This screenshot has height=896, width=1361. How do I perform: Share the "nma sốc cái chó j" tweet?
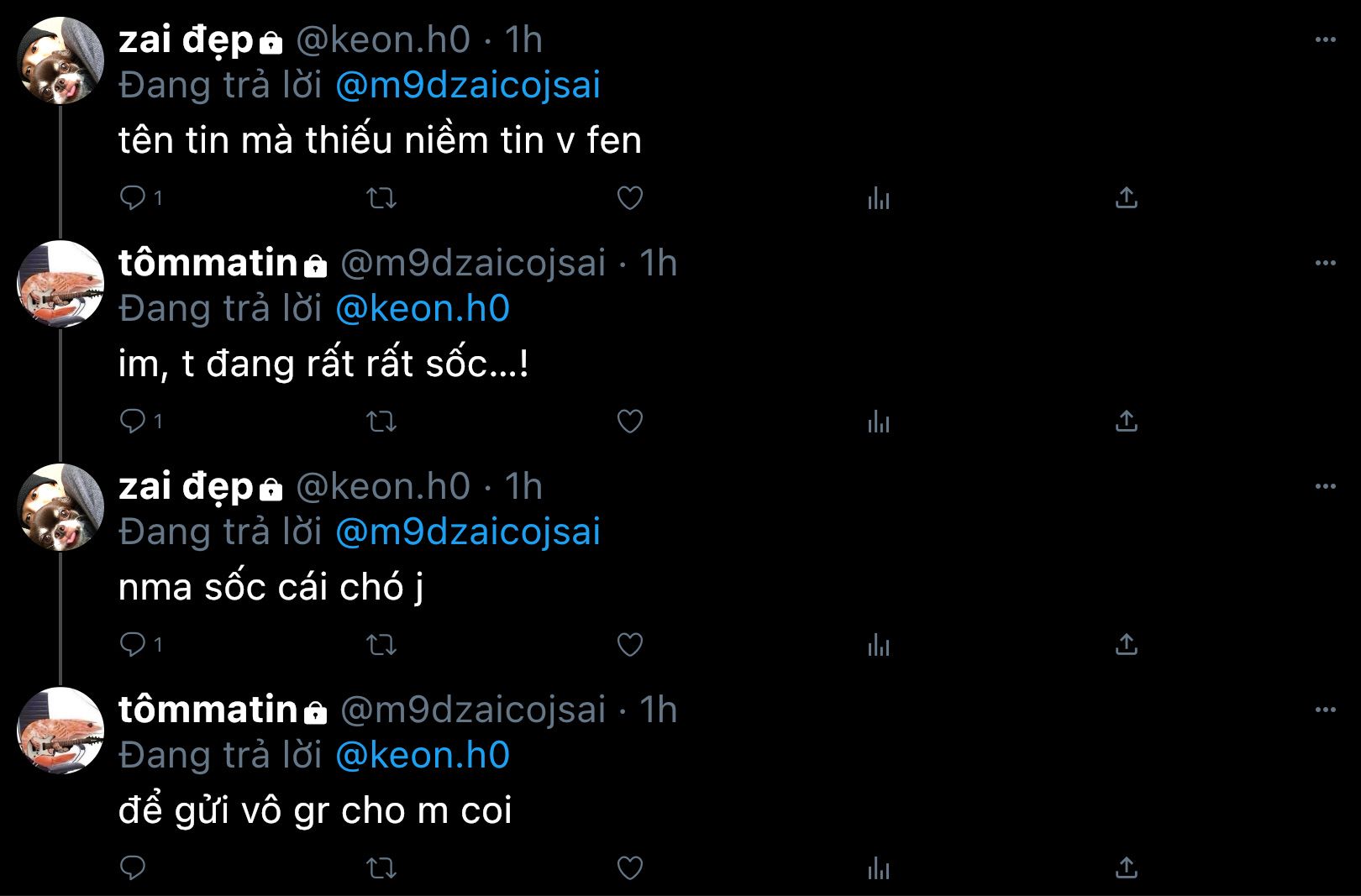(x=1127, y=645)
